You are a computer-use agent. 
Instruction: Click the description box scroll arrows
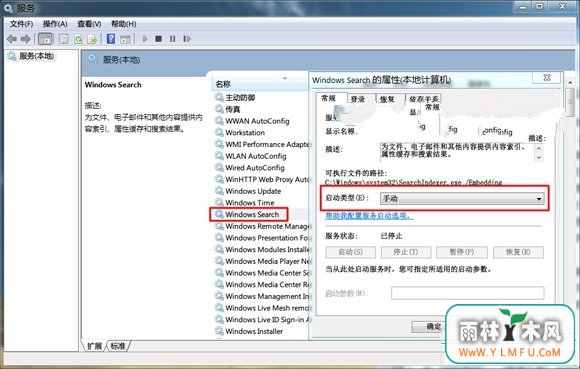coord(539,153)
